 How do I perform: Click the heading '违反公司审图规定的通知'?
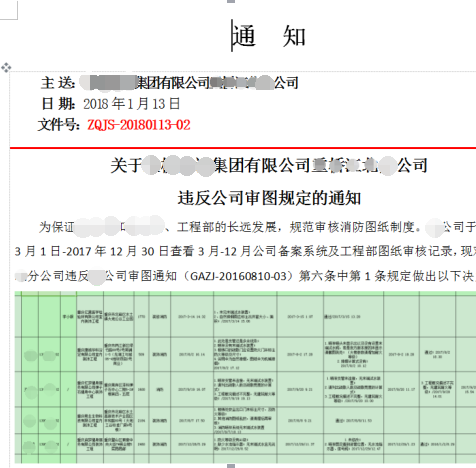[269, 198]
